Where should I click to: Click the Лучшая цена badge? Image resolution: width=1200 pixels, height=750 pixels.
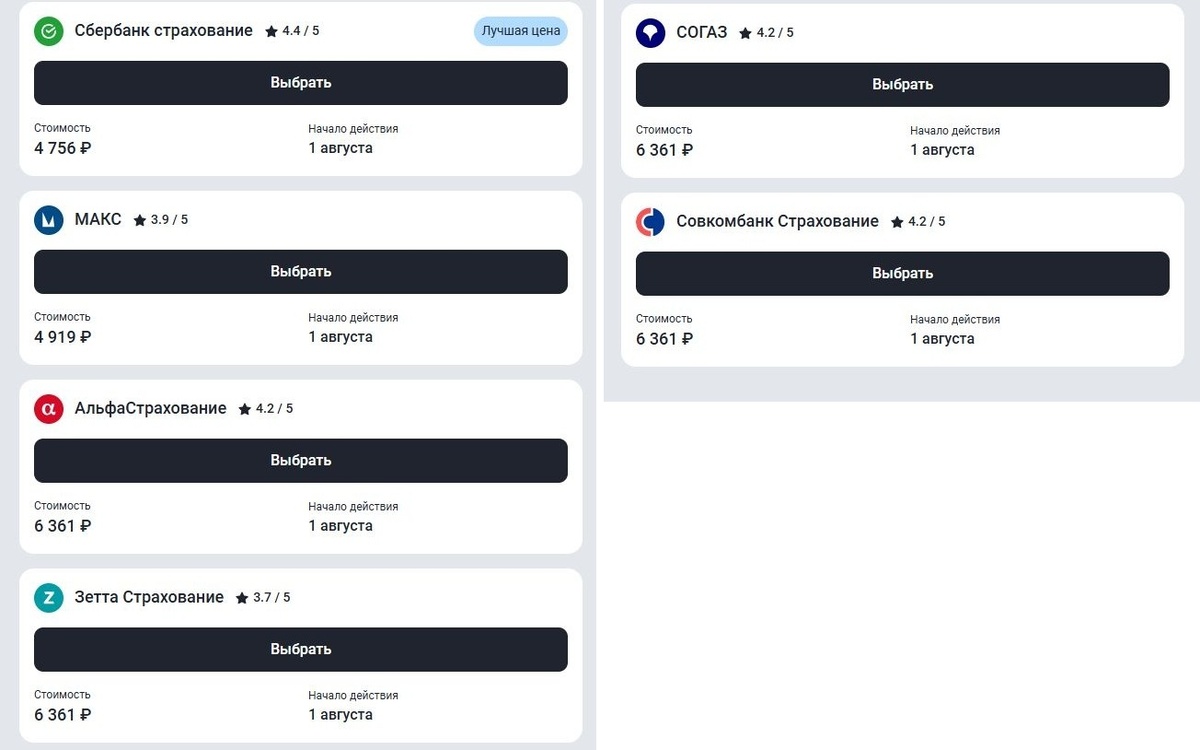[521, 31]
